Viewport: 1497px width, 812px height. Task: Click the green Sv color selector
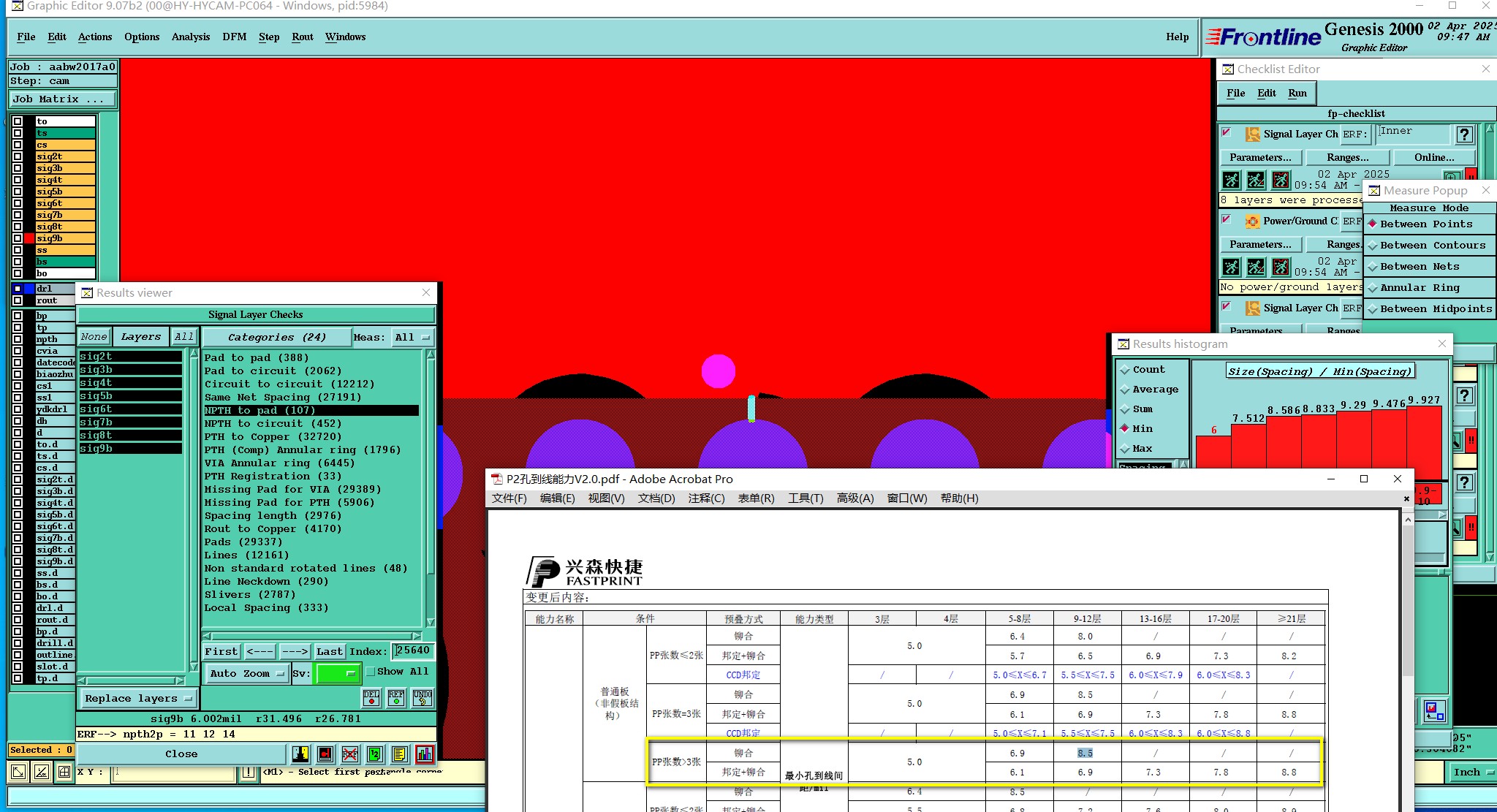pyautogui.click(x=336, y=674)
